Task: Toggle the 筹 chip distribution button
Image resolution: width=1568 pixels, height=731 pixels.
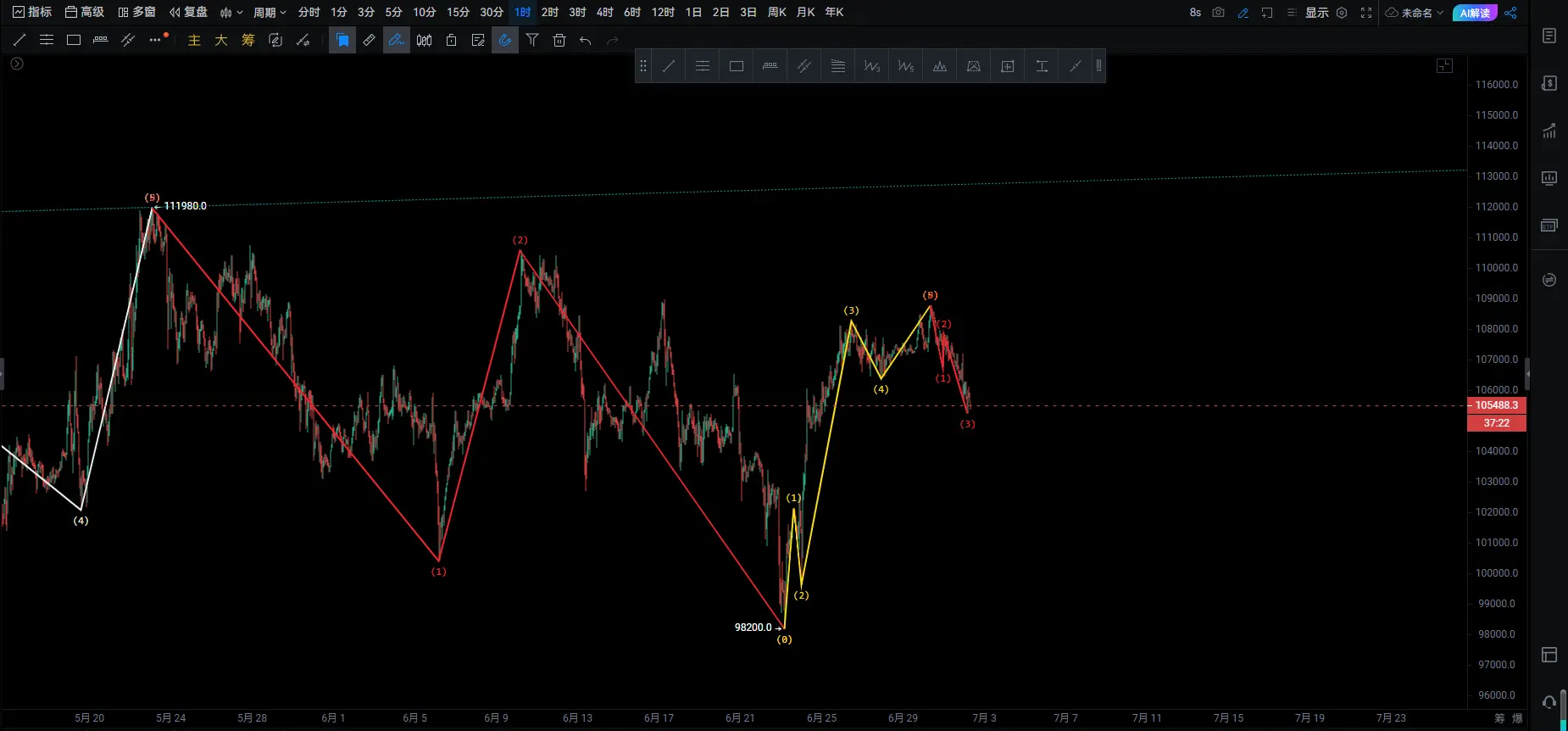Action: click(x=248, y=40)
